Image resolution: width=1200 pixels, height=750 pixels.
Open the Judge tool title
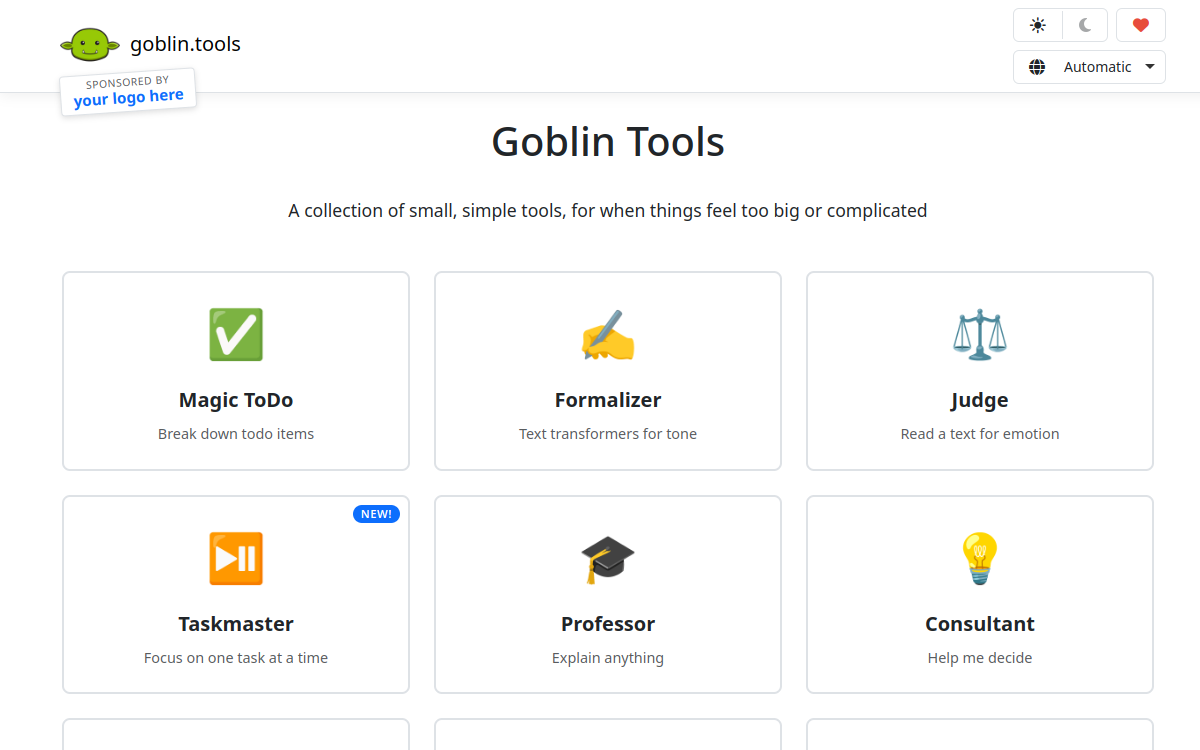[980, 400]
